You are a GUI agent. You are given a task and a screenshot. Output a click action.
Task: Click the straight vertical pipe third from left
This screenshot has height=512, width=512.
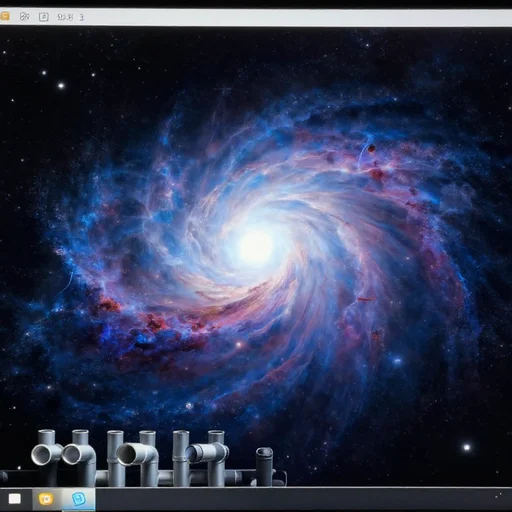pos(115,457)
